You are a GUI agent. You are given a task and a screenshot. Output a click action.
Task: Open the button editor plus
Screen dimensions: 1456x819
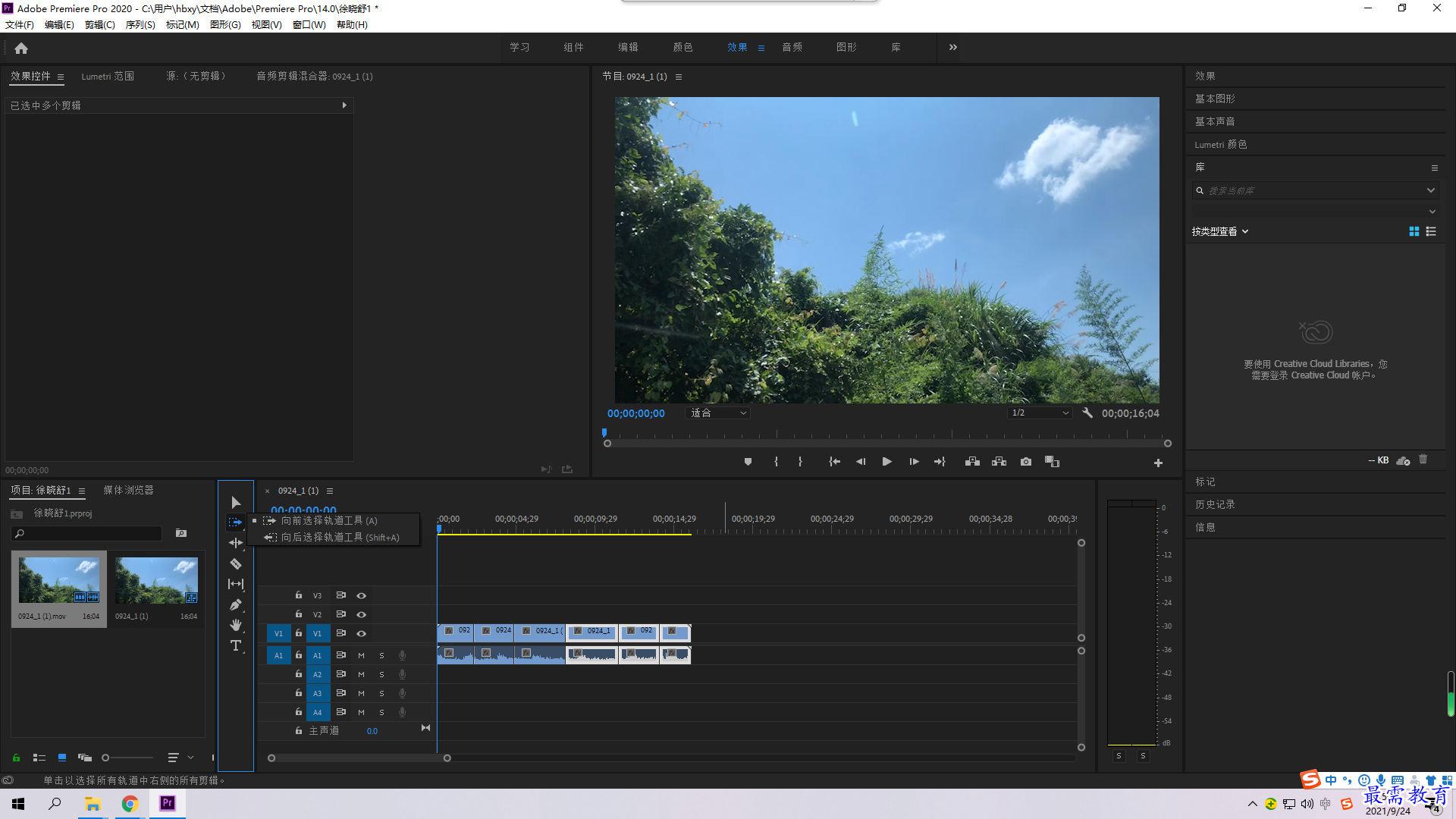tap(1158, 463)
